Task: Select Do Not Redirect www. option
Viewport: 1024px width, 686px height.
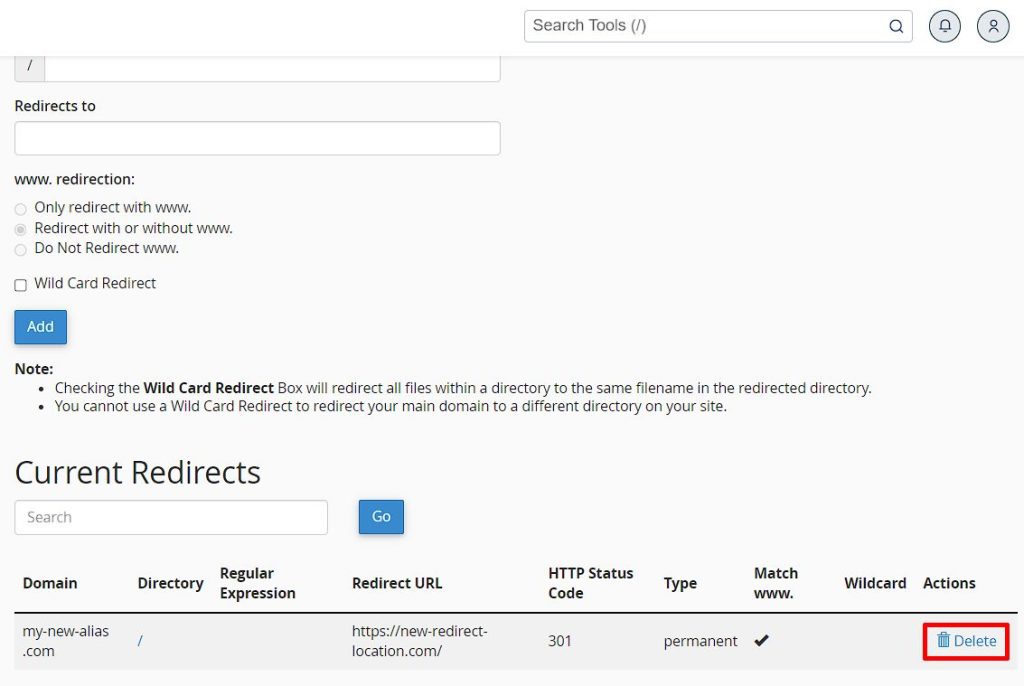Action: click(x=21, y=250)
